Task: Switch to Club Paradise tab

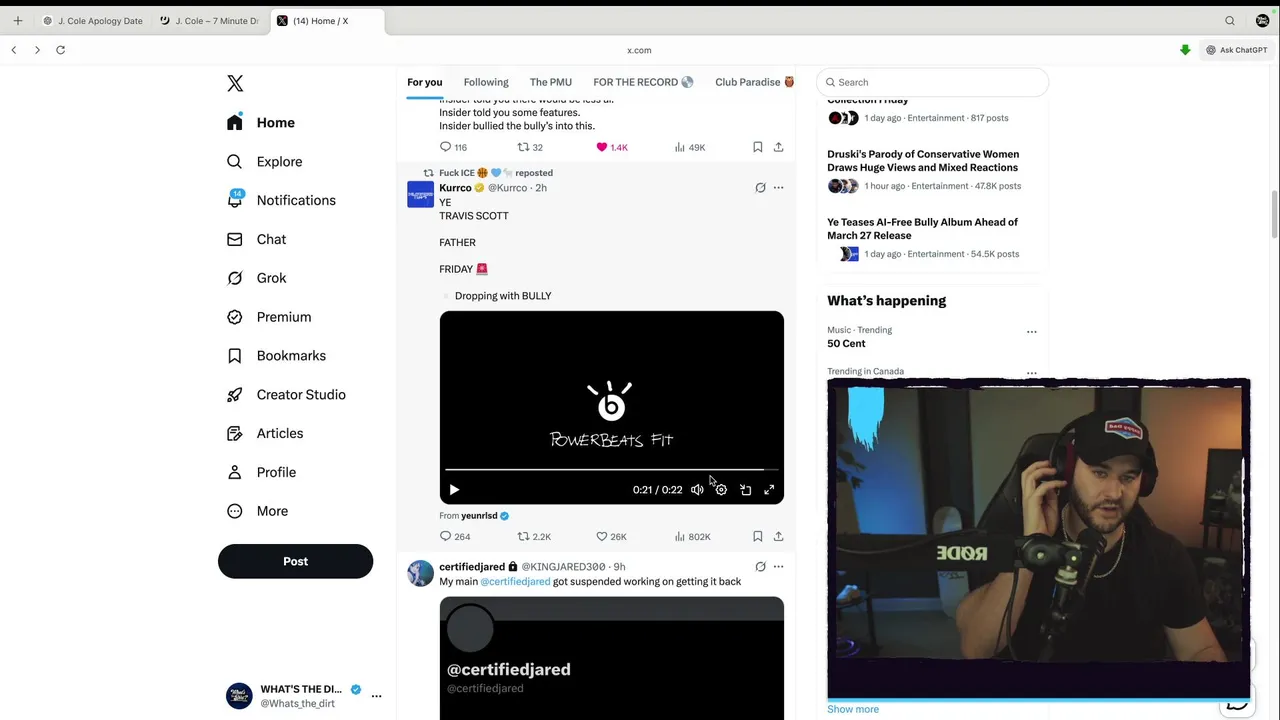Action: click(x=754, y=82)
